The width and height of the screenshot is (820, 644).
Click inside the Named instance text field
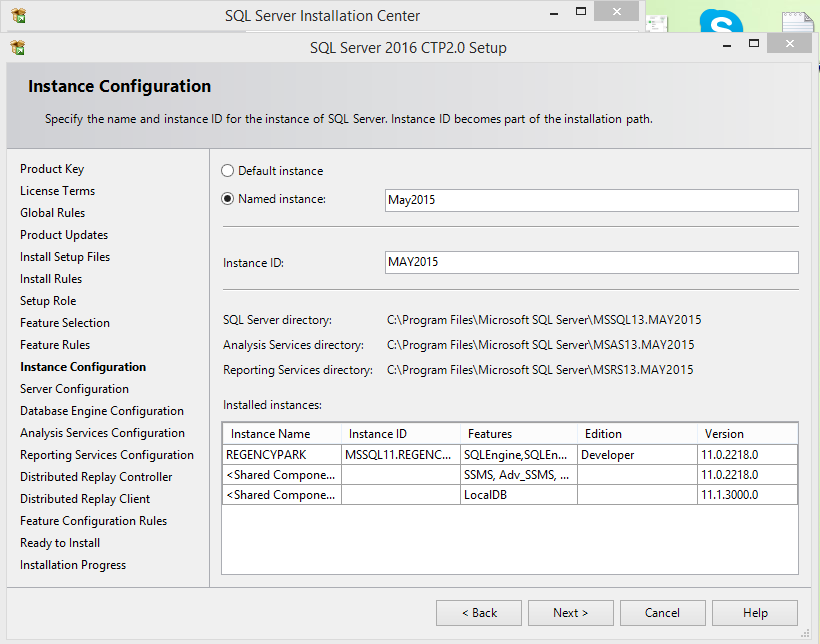click(x=590, y=200)
